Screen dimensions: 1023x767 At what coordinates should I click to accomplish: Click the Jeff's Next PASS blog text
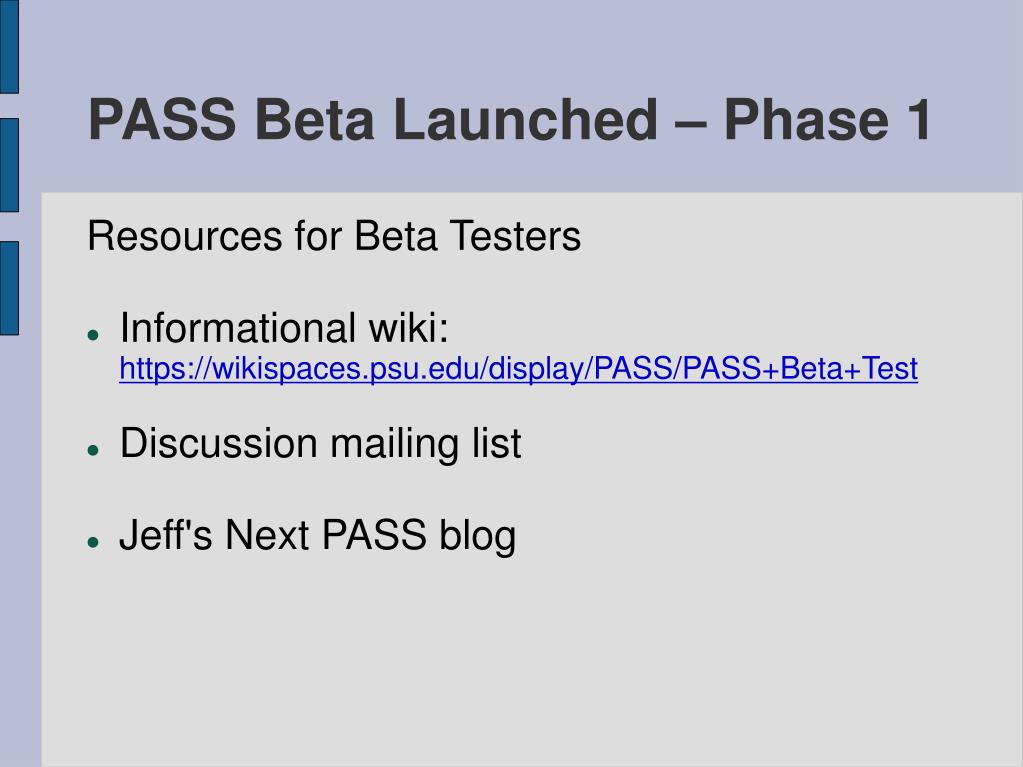[x=318, y=535]
